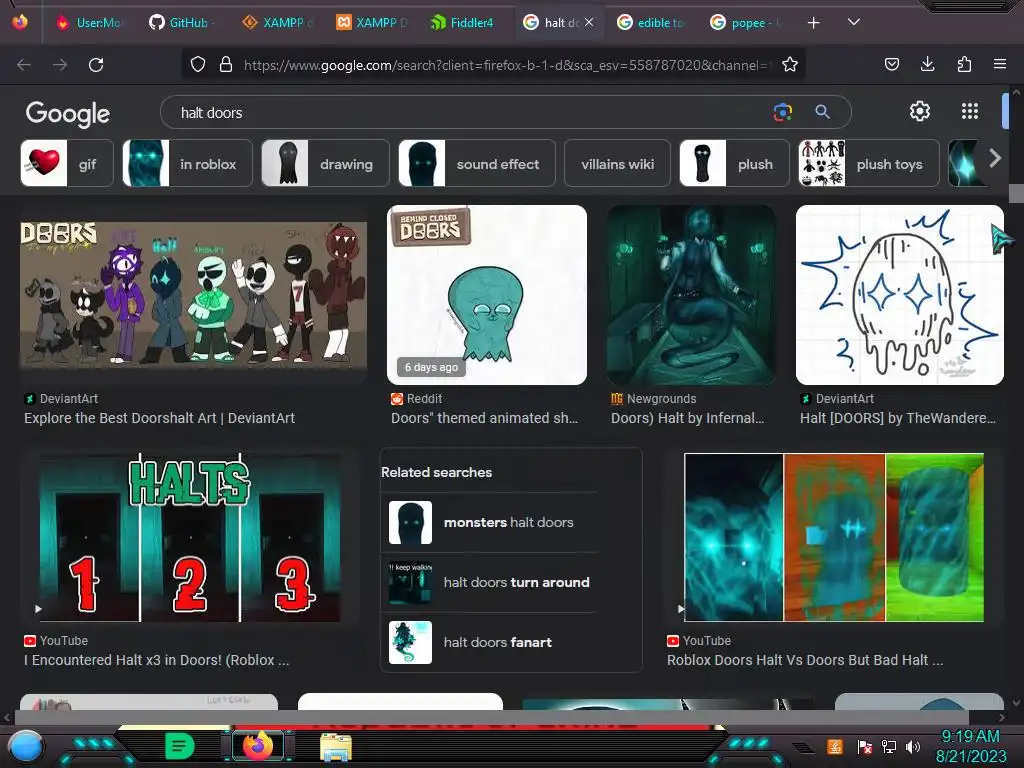Reload the current page
This screenshot has height=768, width=1024.
[96, 65]
